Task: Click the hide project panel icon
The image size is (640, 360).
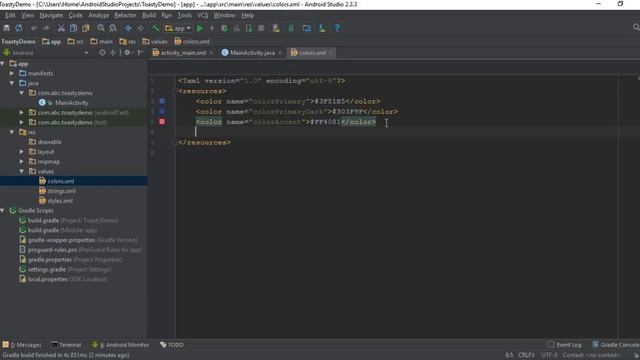Action: tap(140, 53)
